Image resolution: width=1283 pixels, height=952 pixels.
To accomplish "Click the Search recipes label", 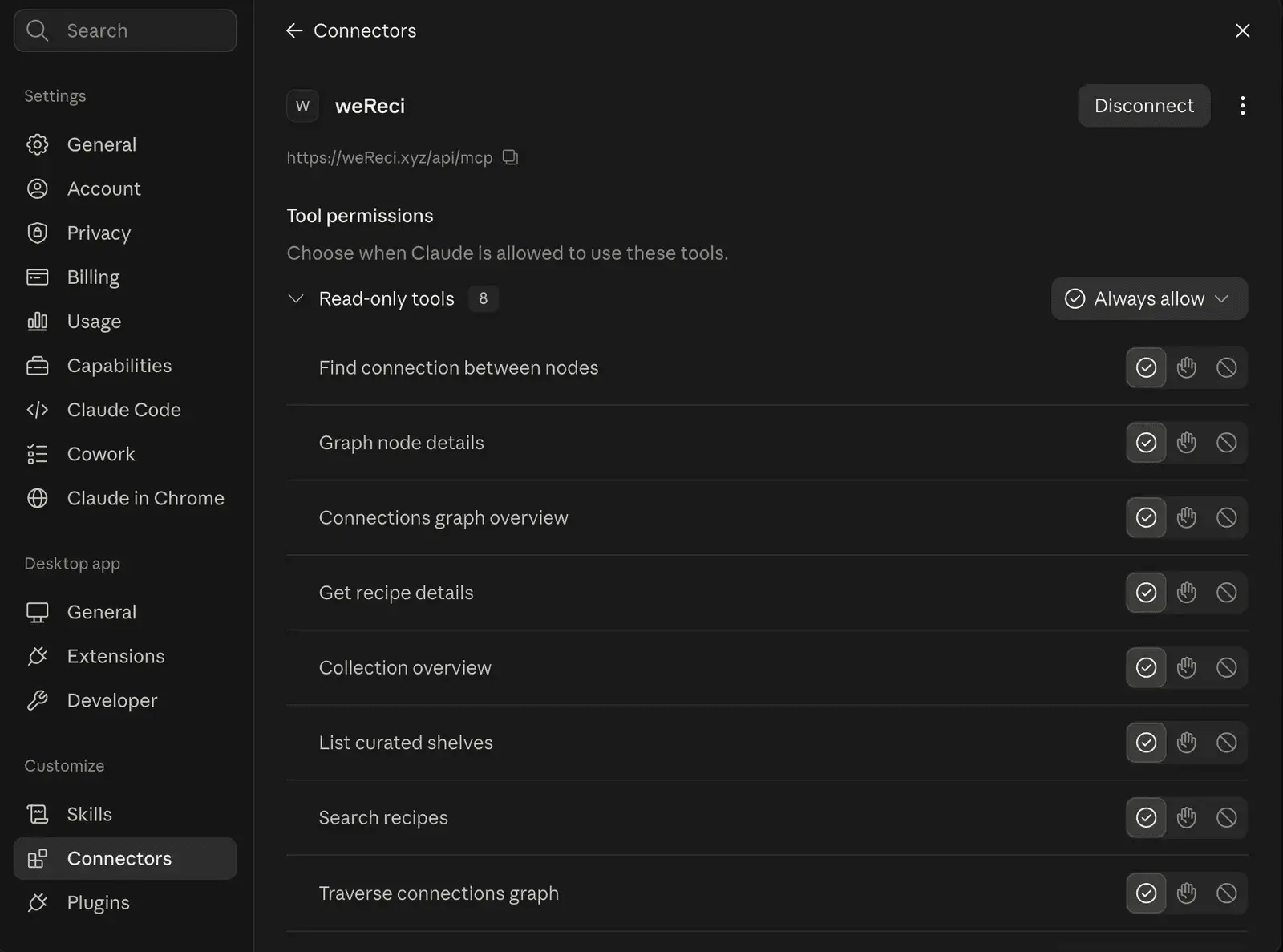I will [x=383, y=817].
